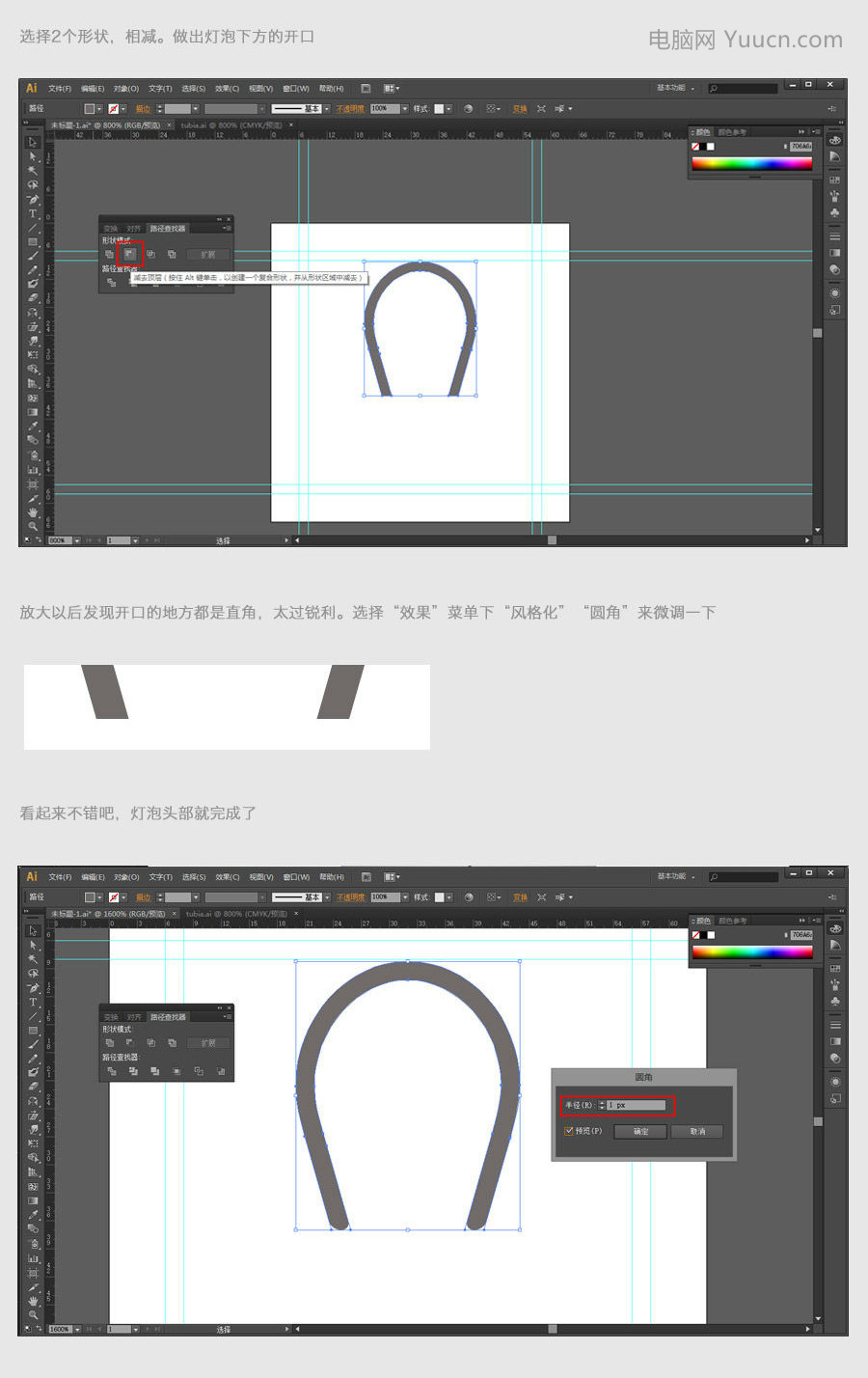This screenshot has height=1378, width=868.
Task: Select the Pen tool in bottom screenshot
Action: [x=33, y=988]
